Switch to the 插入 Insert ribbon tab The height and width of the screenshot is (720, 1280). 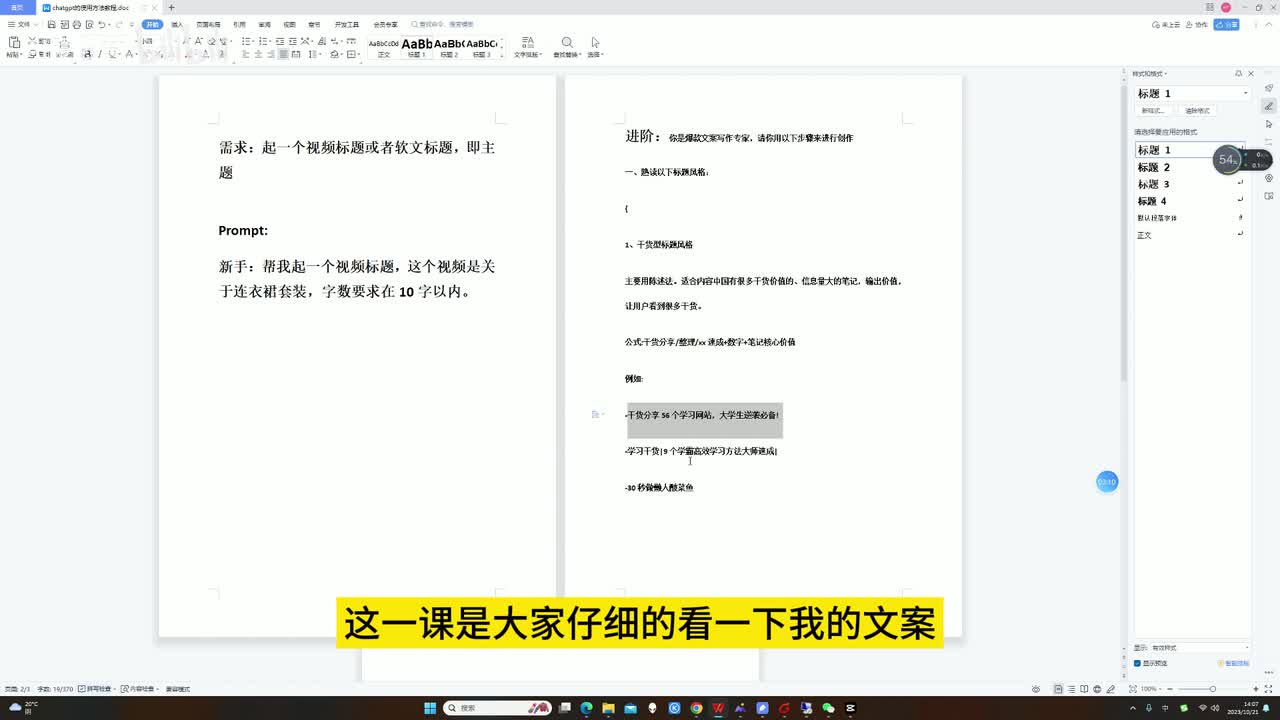tap(177, 24)
